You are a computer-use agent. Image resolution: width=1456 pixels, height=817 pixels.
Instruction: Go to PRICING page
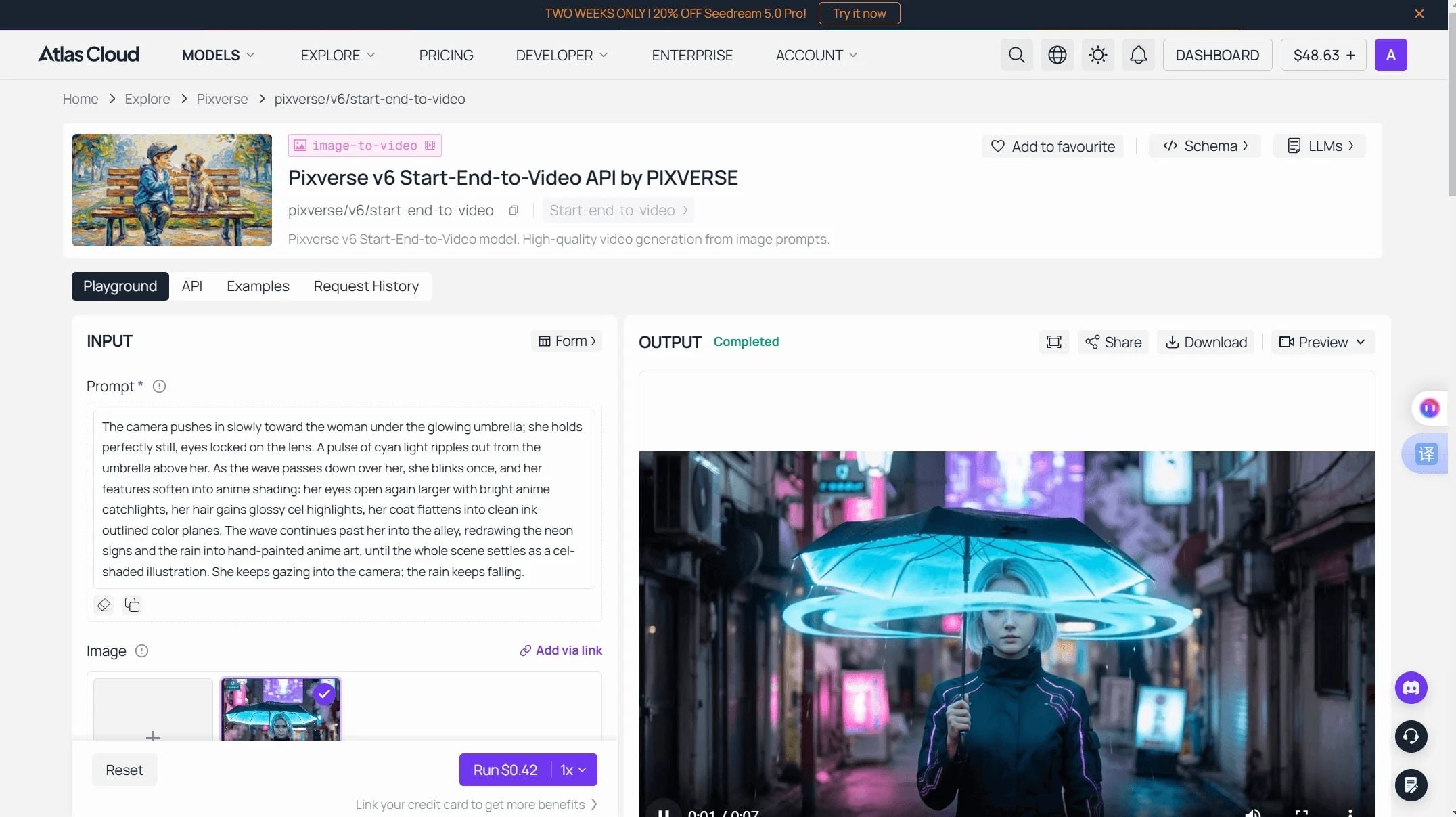(446, 56)
